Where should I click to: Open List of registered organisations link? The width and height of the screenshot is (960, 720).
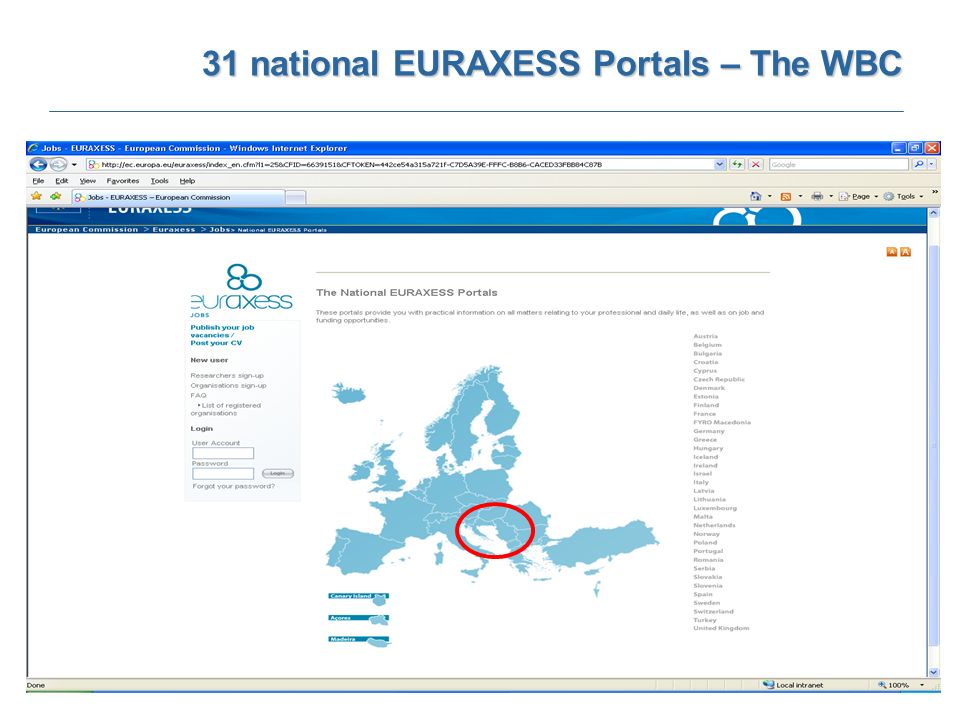[225, 409]
